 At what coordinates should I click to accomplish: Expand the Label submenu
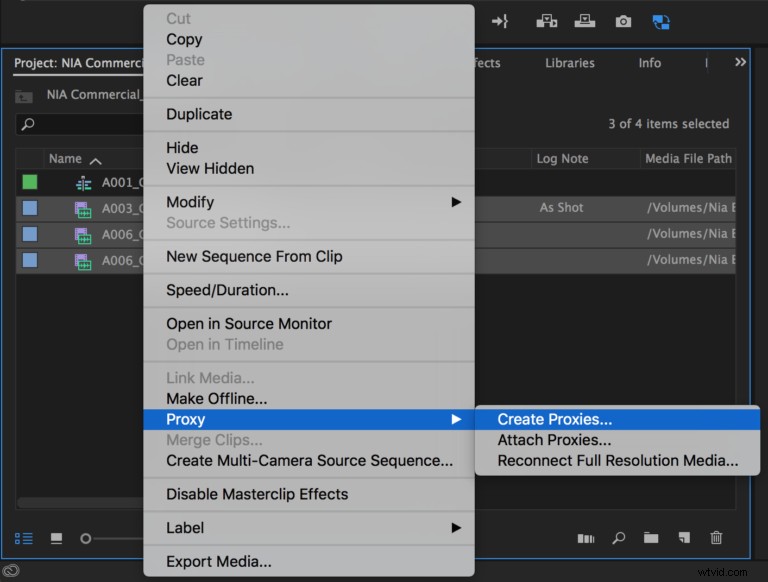pyautogui.click(x=309, y=528)
